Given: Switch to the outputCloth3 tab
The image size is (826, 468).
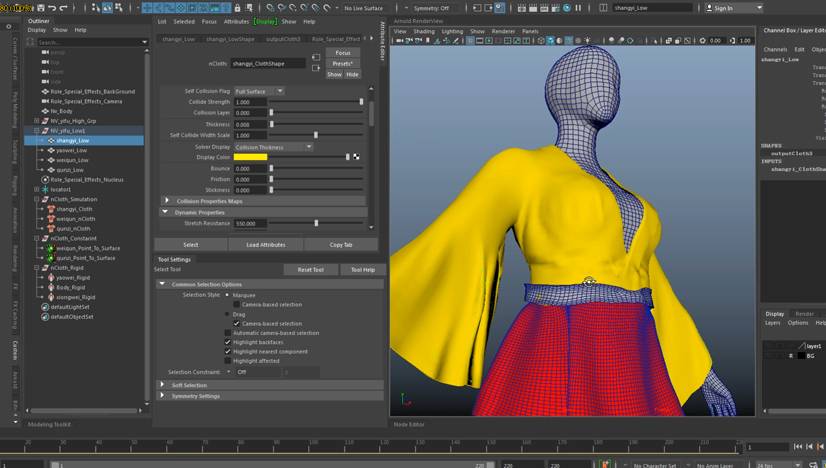Looking at the screenshot, I should (283, 39).
